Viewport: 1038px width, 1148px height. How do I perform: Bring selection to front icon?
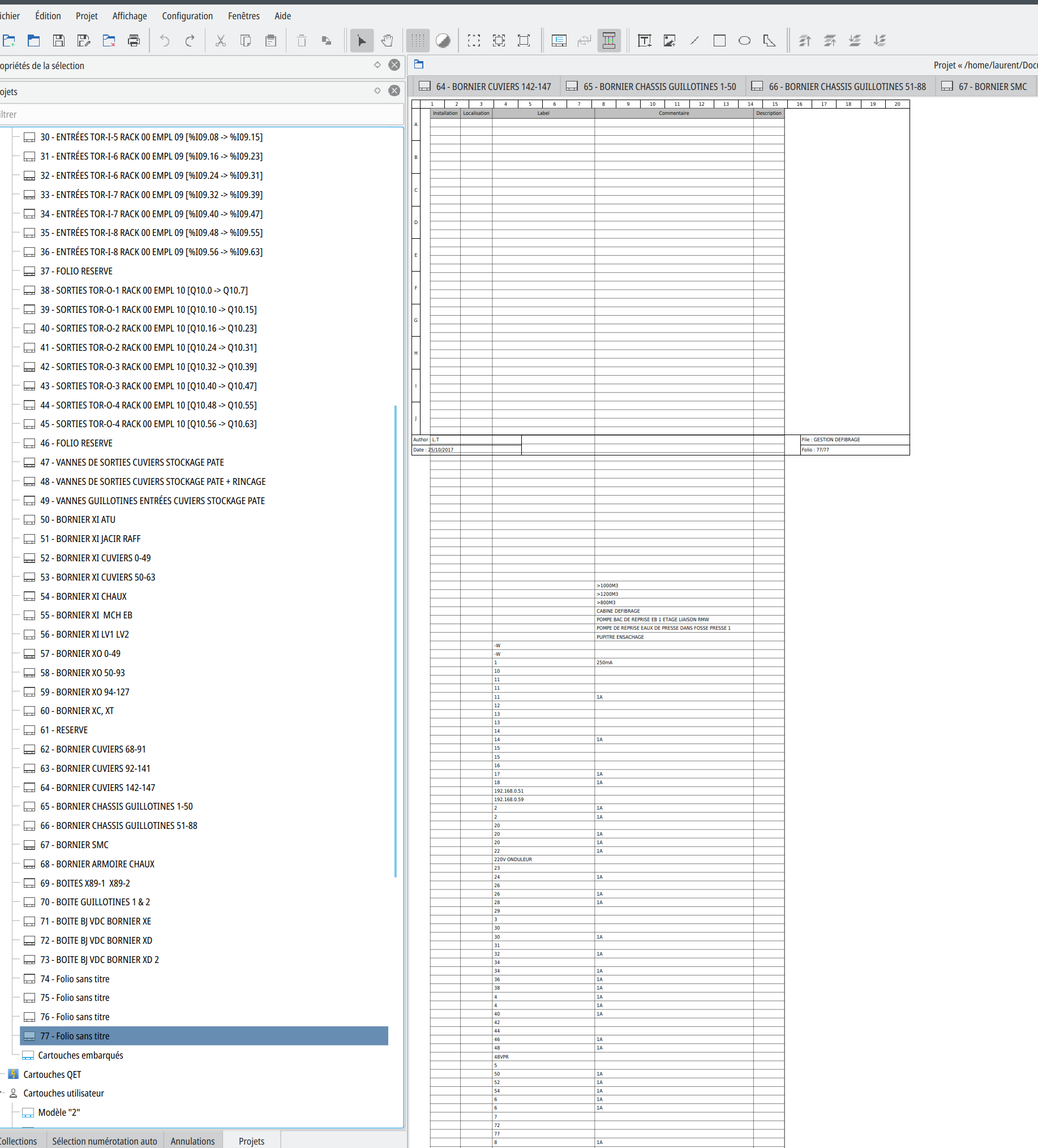click(x=805, y=40)
